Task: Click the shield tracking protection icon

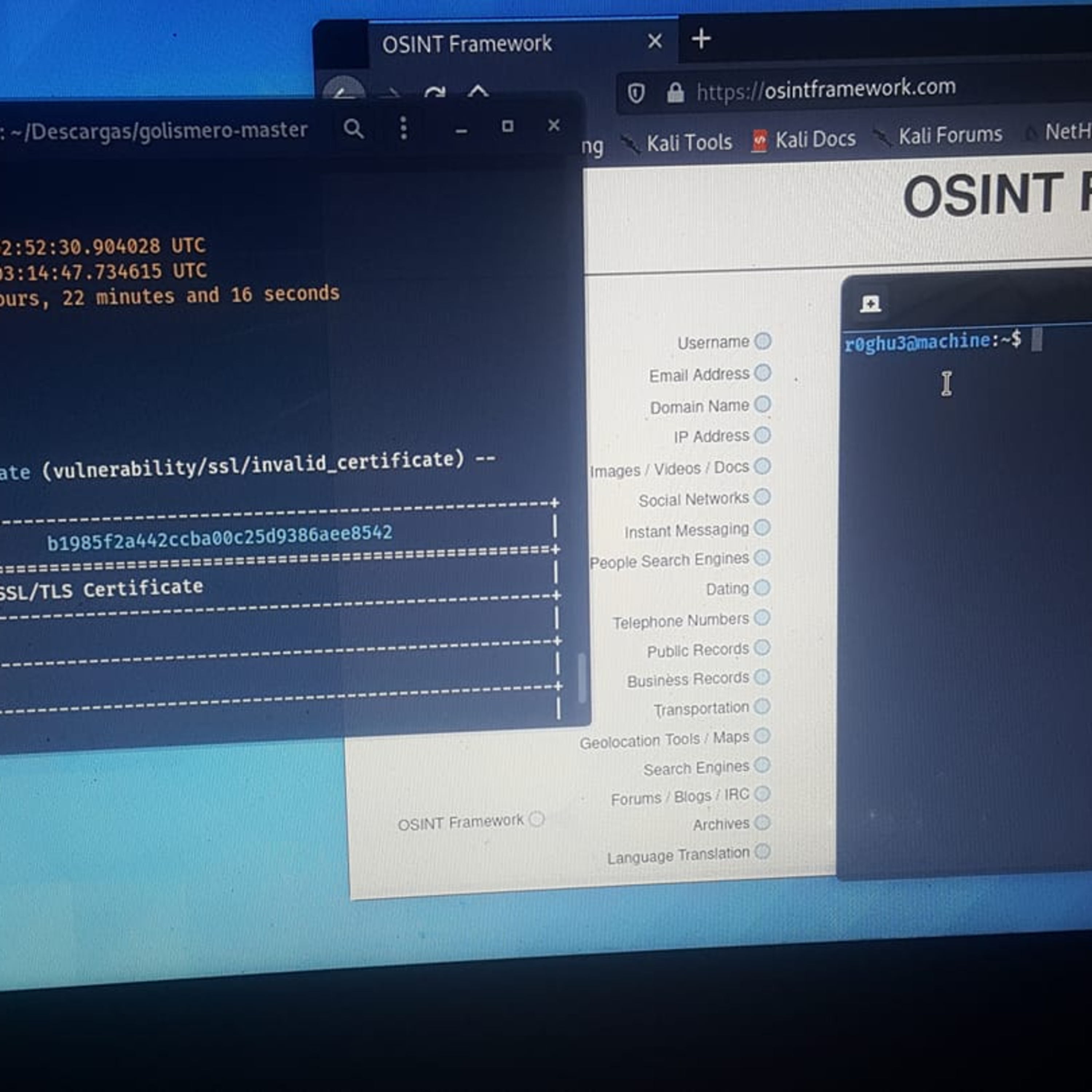Action: [636, 93]
